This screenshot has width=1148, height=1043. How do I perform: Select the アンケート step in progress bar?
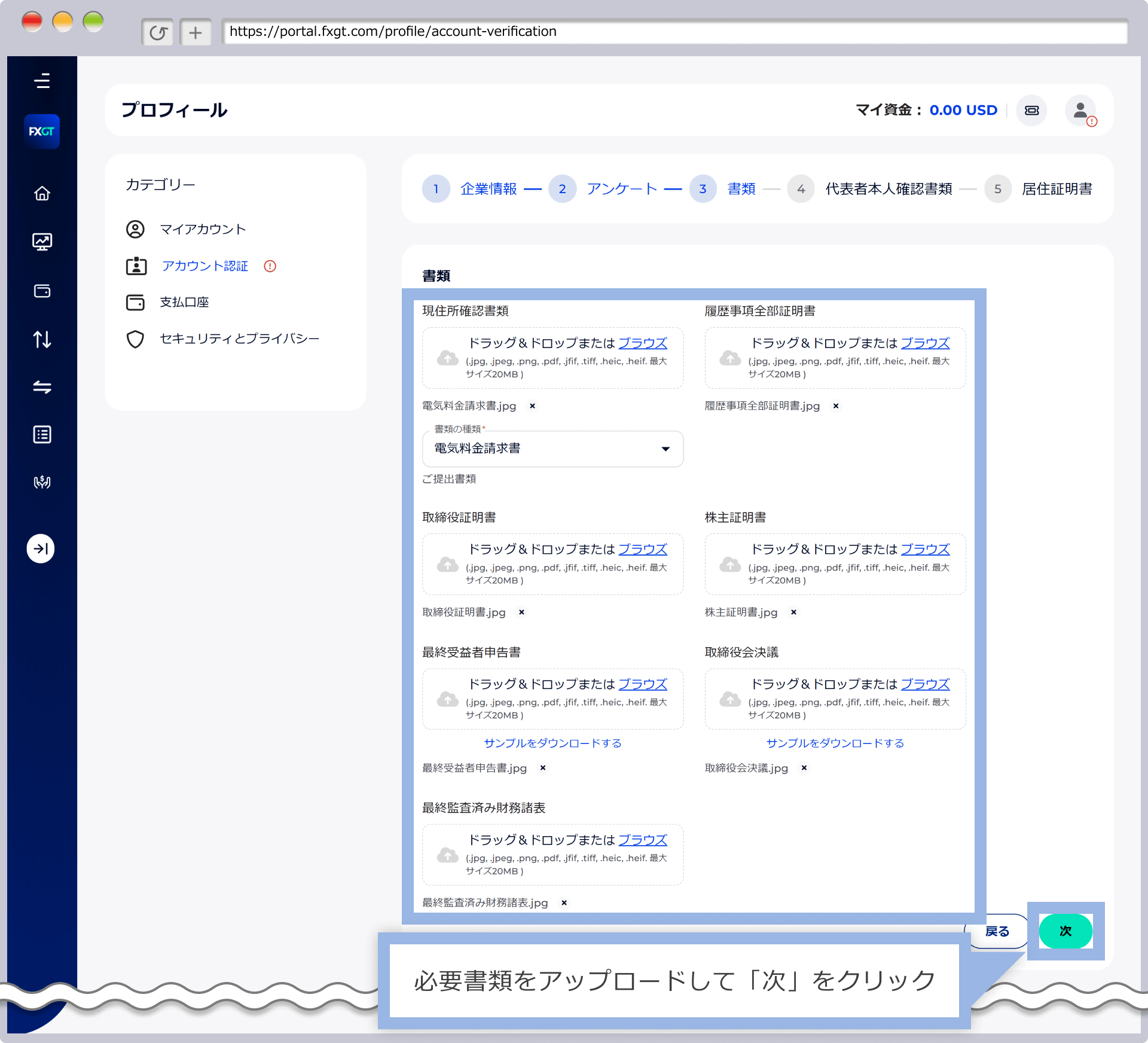point(621,188)
